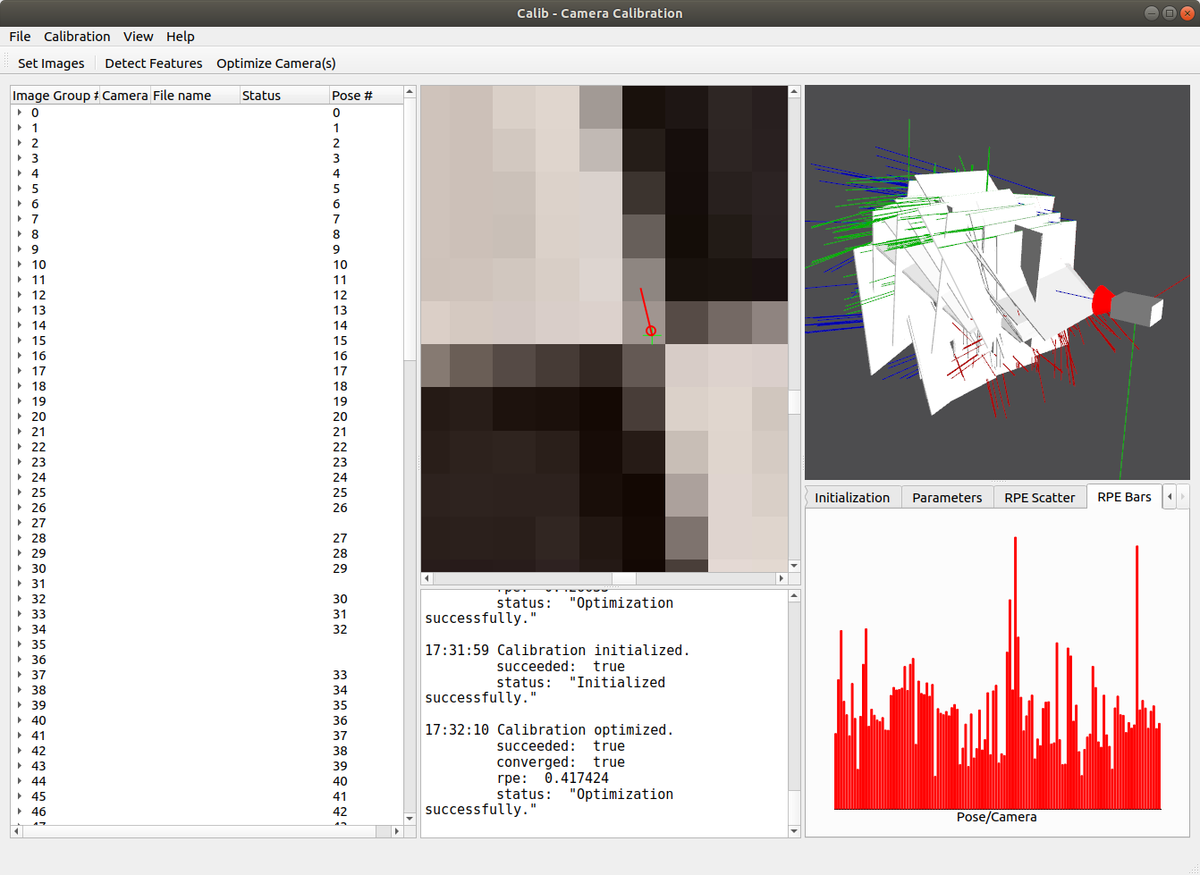View the RPE Scatter tab
This screenshot has height=875, width=1200.
1040,496
